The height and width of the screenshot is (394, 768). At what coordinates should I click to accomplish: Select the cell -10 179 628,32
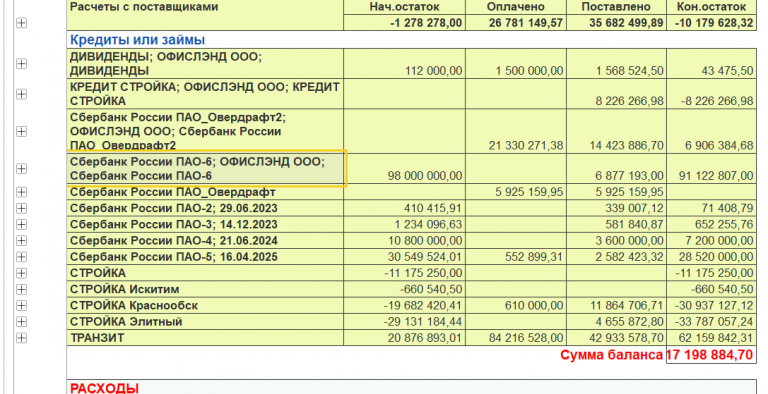click(711, 23)
